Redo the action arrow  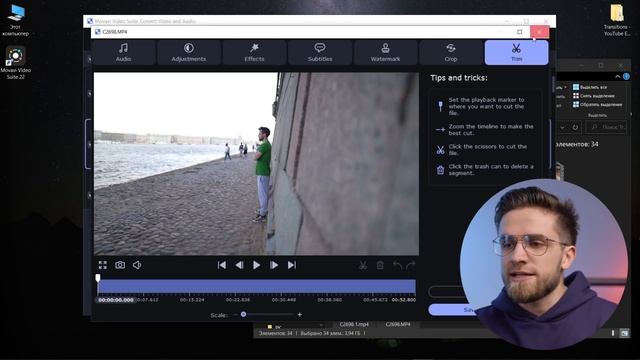click(x=411, y=265)
